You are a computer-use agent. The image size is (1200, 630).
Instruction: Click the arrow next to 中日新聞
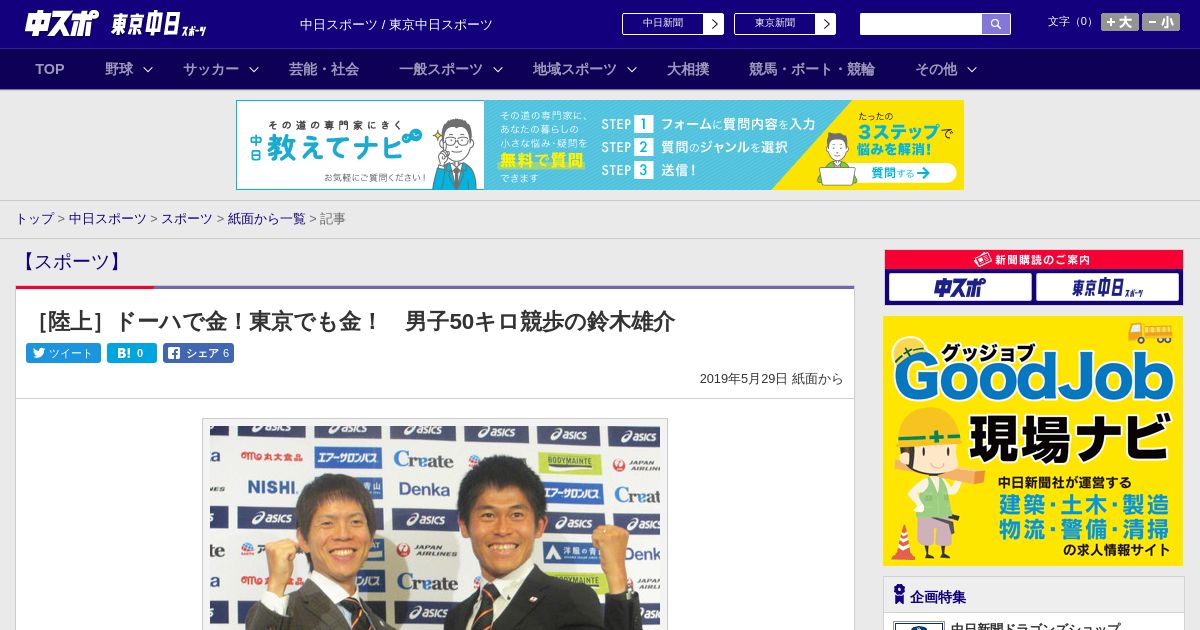point(713,24)
